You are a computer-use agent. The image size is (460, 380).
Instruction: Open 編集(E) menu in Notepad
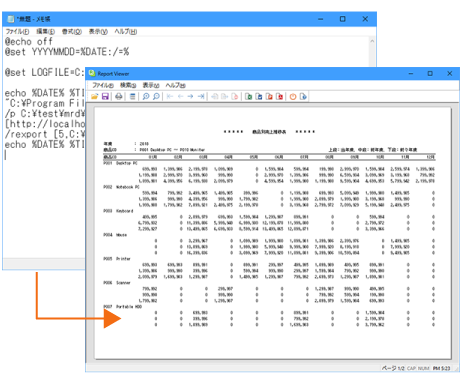point(45,31)
